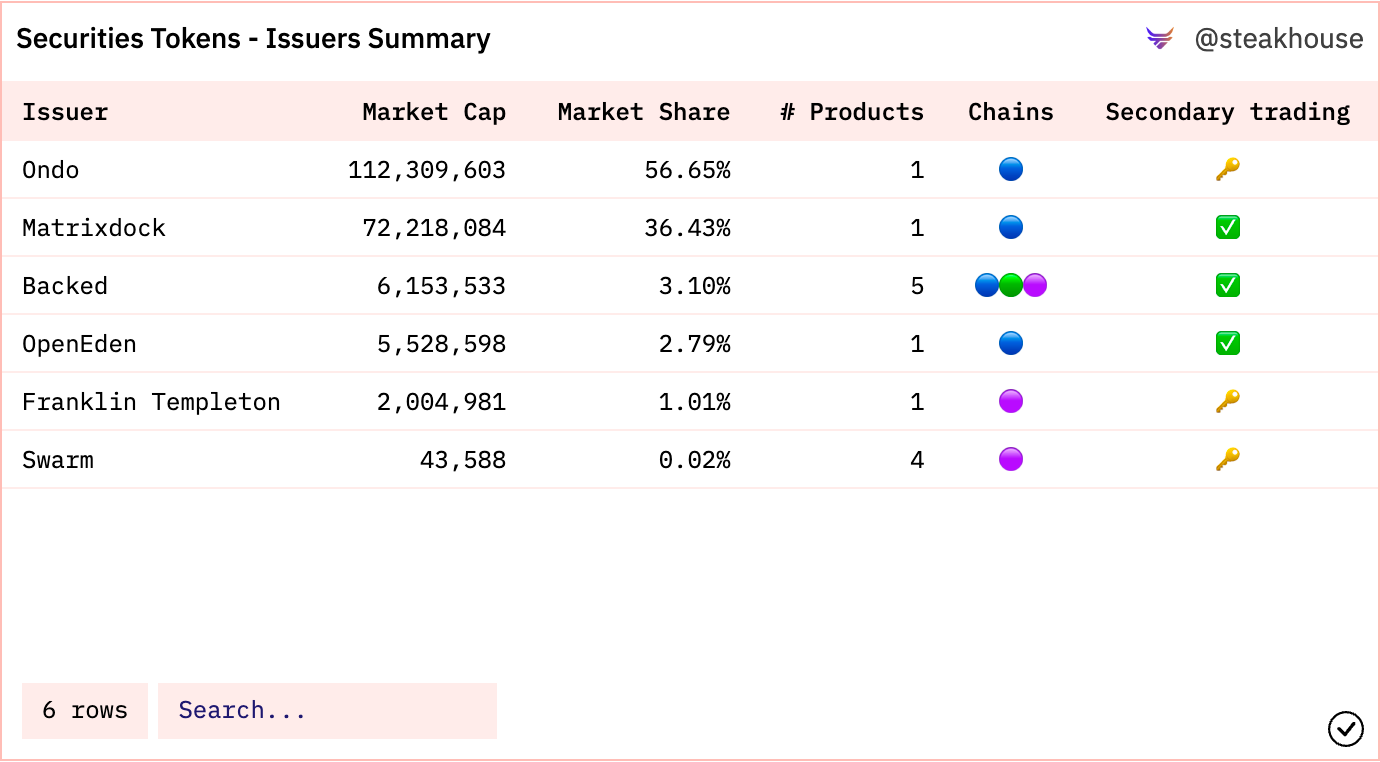This screenshot has height=762, width=1380.
Task: Click market cap value 2,004,981
Action: [x=441, y=402]
